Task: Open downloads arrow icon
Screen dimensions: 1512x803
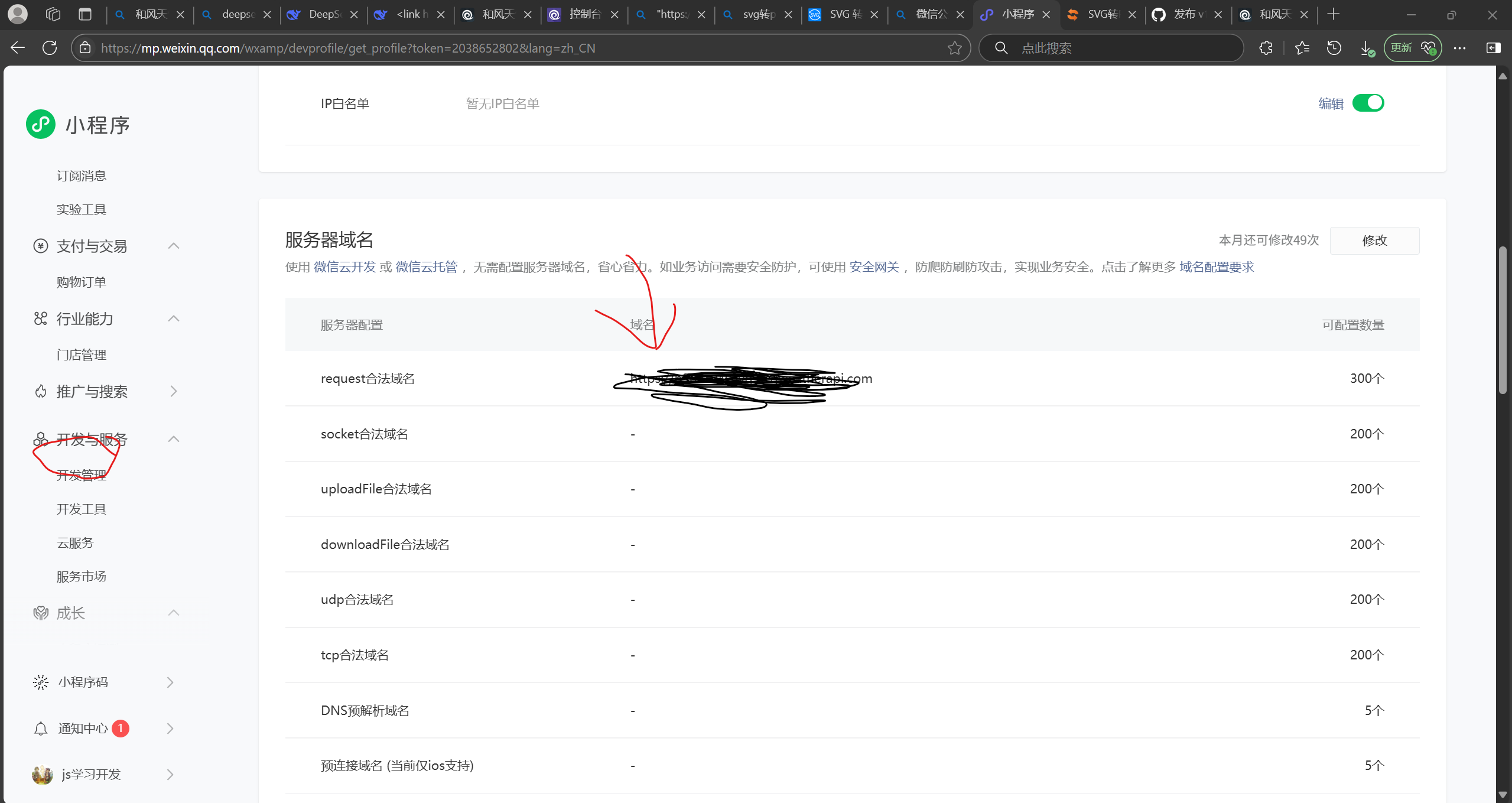Action: click(1367, 48)
